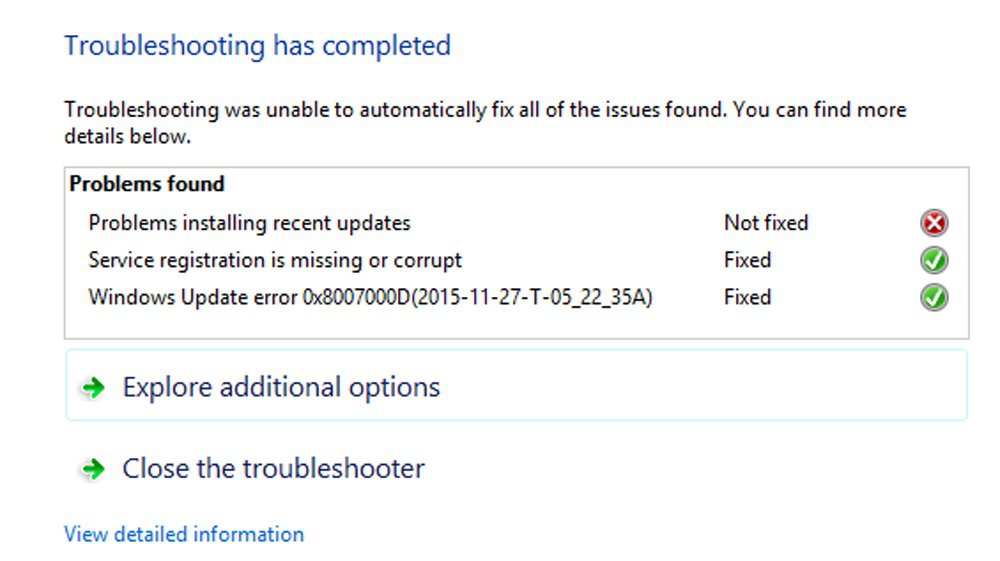This screenshot has width=1000, height=561.
Task: Click the details below text line
Action: point(128,136)
